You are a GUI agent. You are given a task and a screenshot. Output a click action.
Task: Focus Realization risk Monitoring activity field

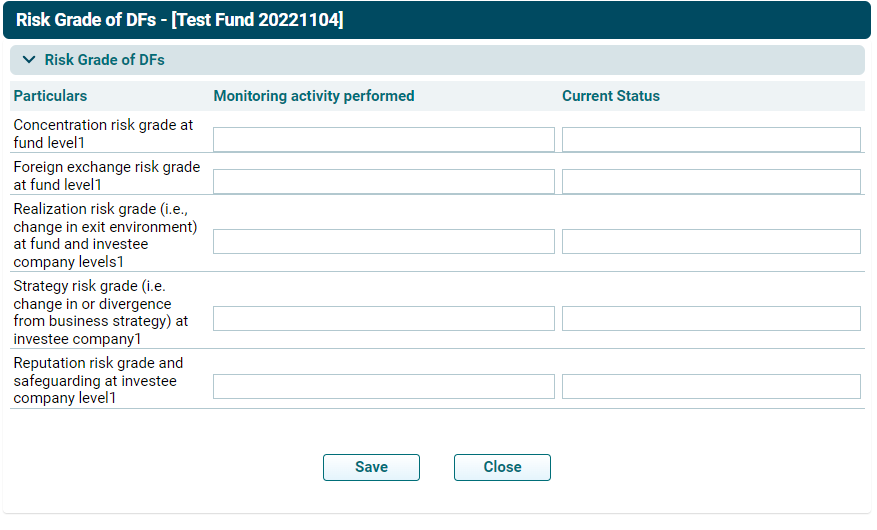pyautogui.click(x=383, y=242)
